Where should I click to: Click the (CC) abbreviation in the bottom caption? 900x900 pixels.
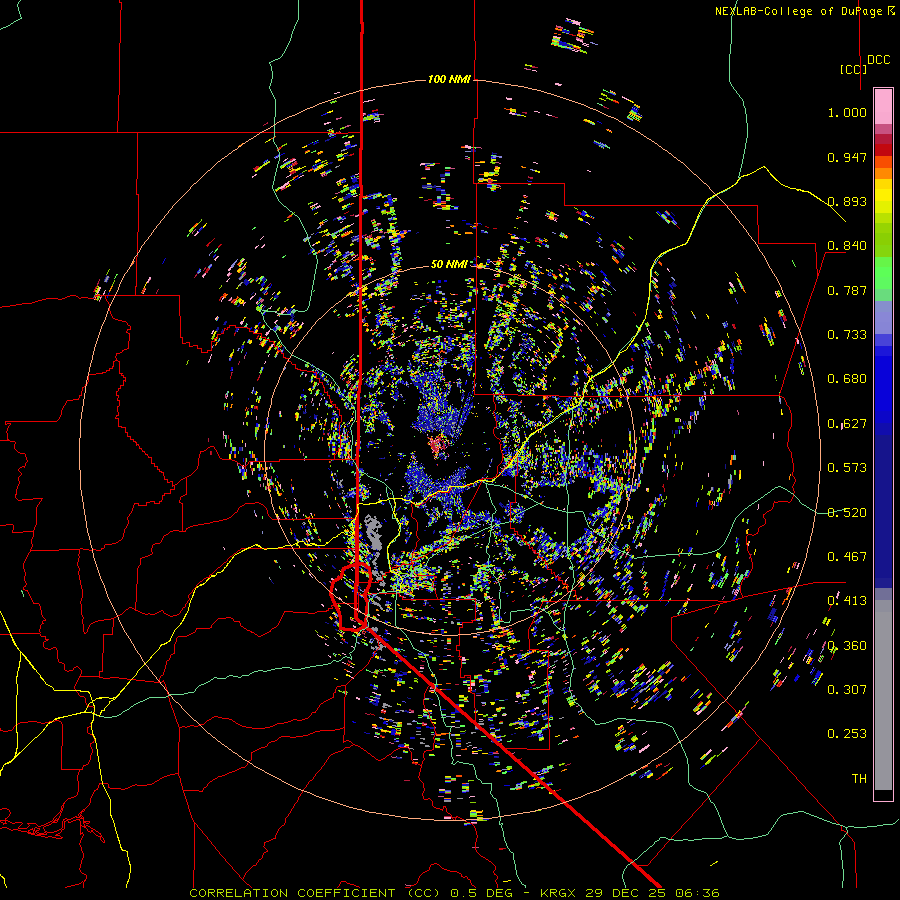click(424, 893)
